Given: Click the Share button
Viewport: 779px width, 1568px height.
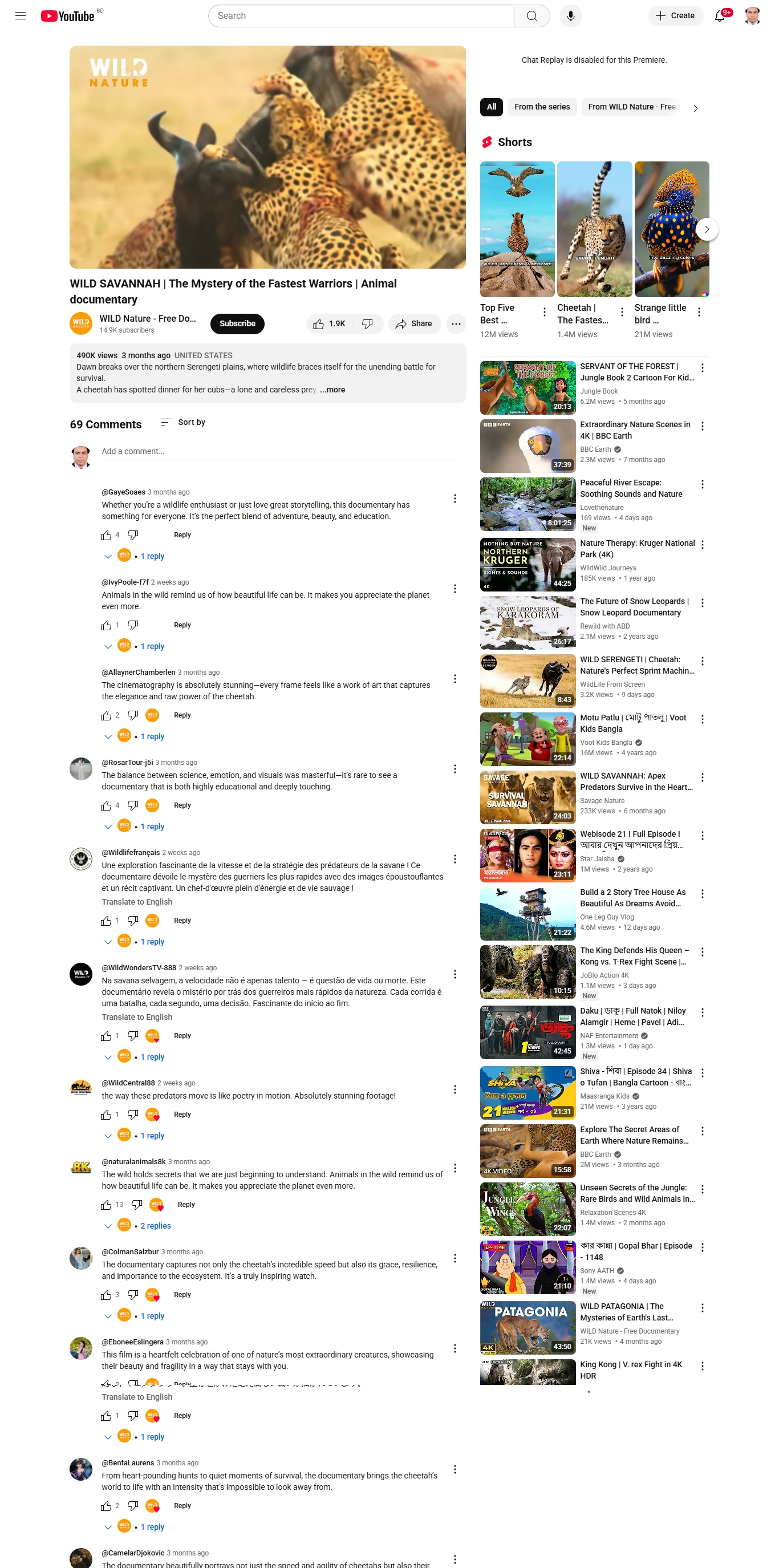Looking at the screenshot, I should 414,324.
